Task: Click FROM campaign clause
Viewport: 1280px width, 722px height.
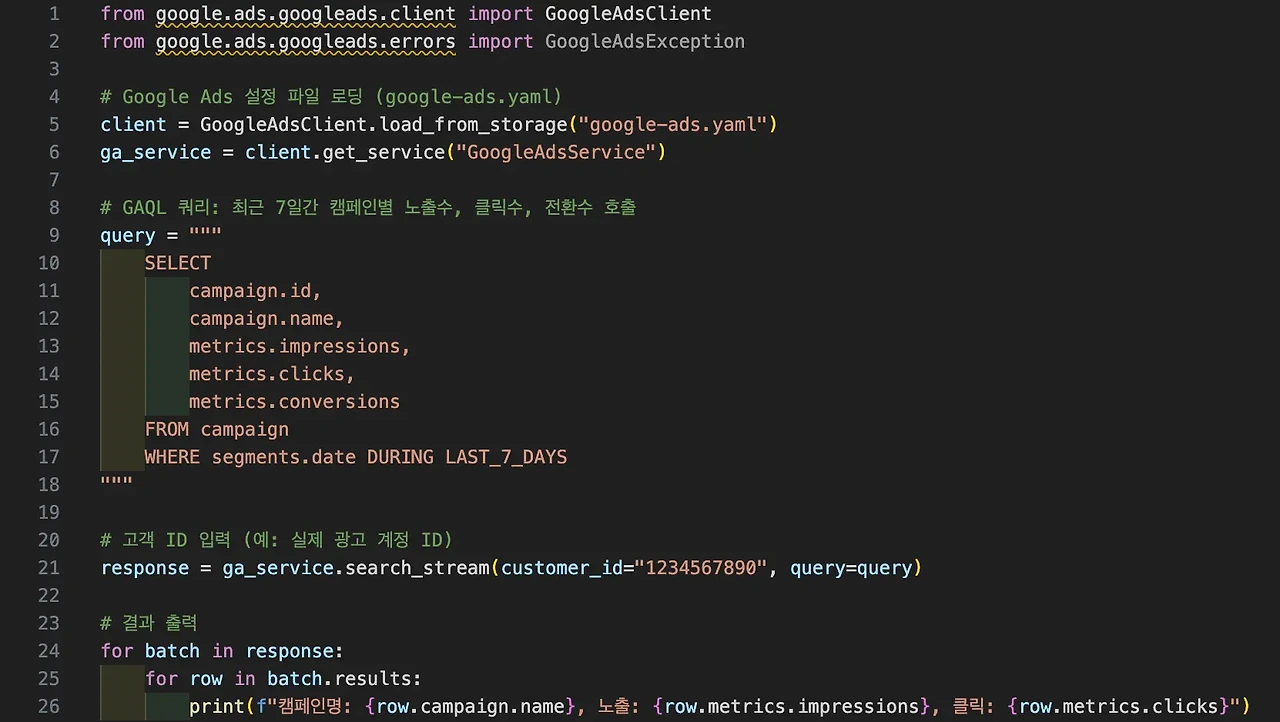Action: (x=217, y=430)
